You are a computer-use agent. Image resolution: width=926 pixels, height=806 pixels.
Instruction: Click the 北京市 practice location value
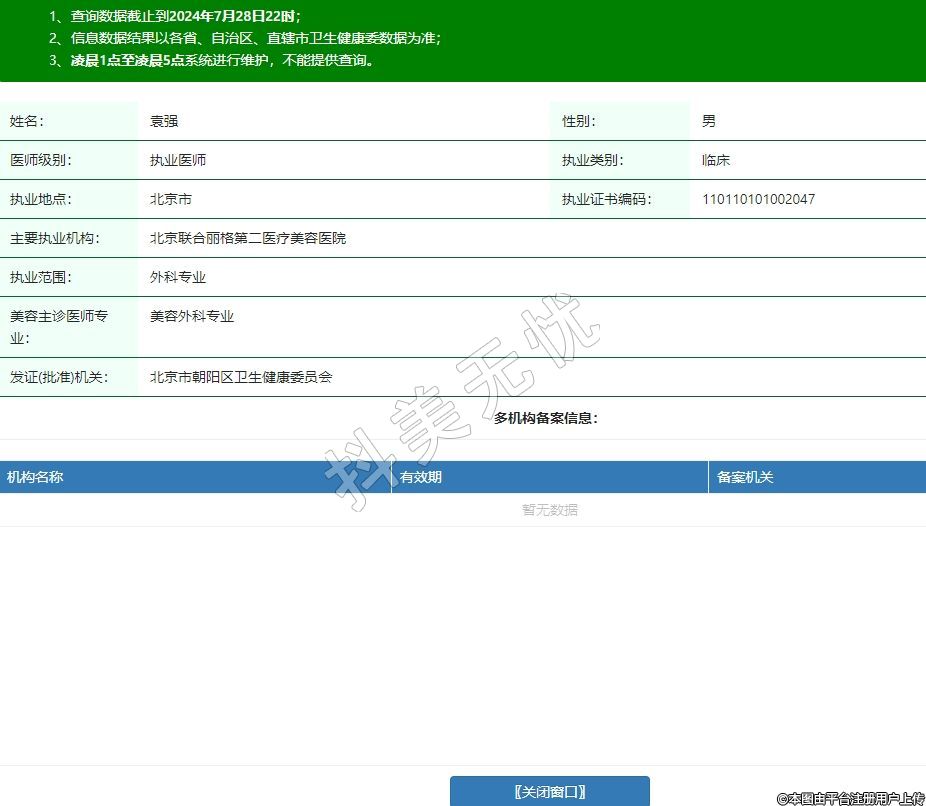171,199
